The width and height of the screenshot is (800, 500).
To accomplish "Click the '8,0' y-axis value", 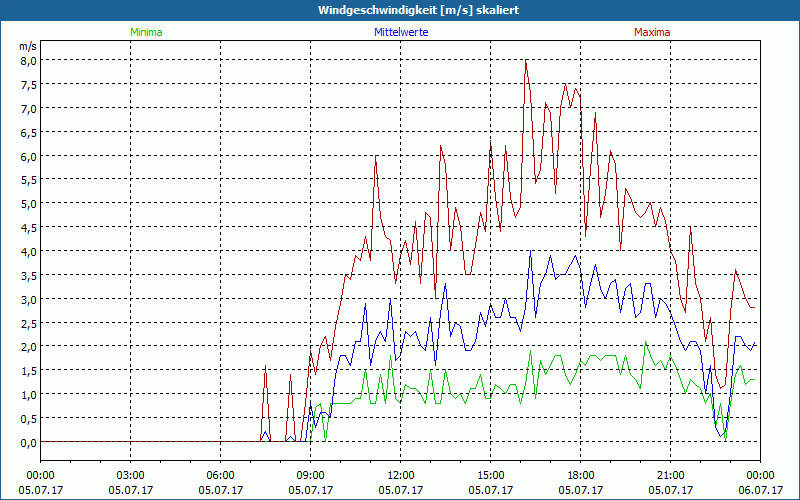I will 29,61.
